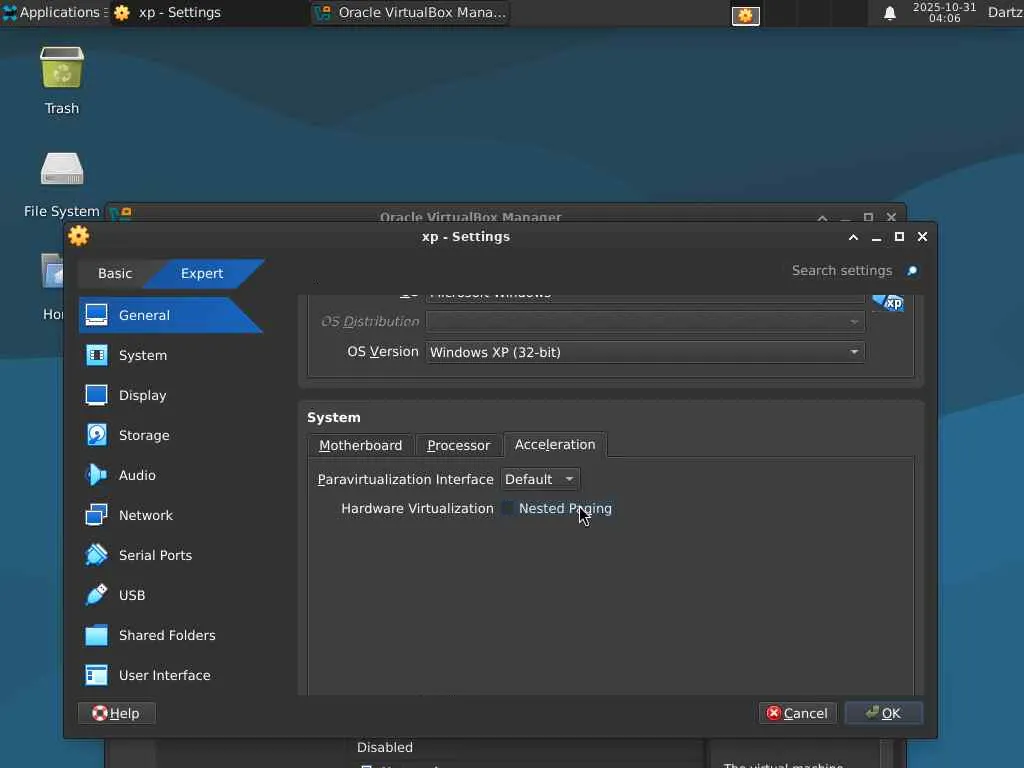The width and height of the screenshot is (1024, 768).
Task: Open the User Interface settings category
Action: 170,675
